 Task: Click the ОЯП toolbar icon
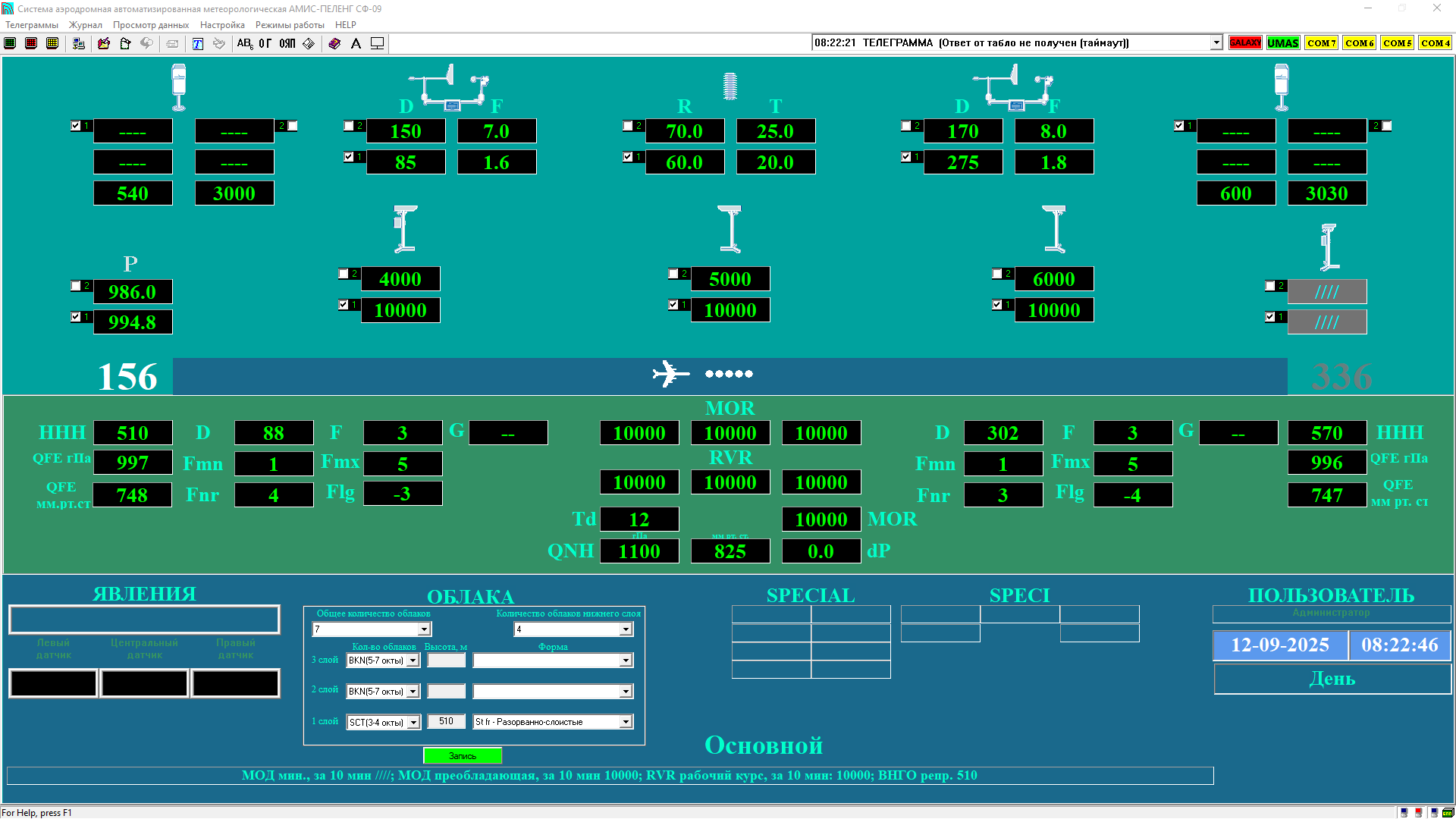287,43
